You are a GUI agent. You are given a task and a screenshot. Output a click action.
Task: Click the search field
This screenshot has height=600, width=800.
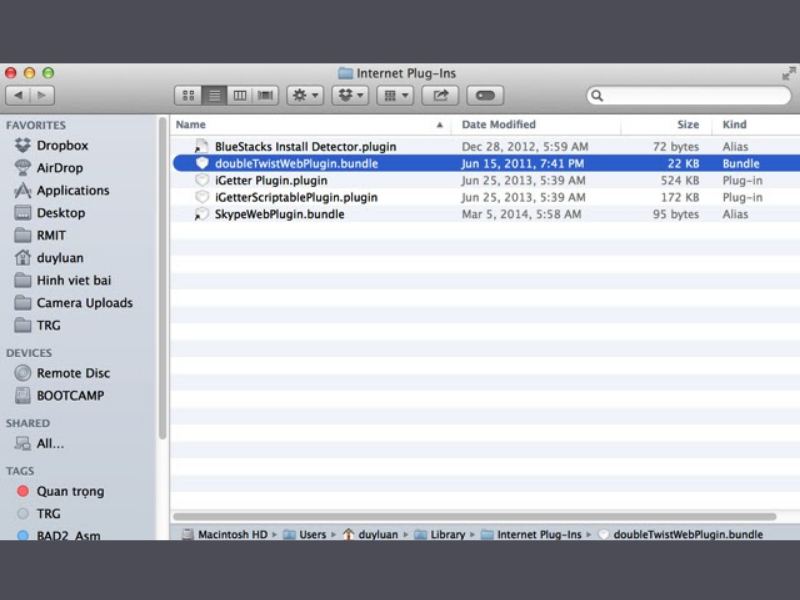(x=688, y=95)
